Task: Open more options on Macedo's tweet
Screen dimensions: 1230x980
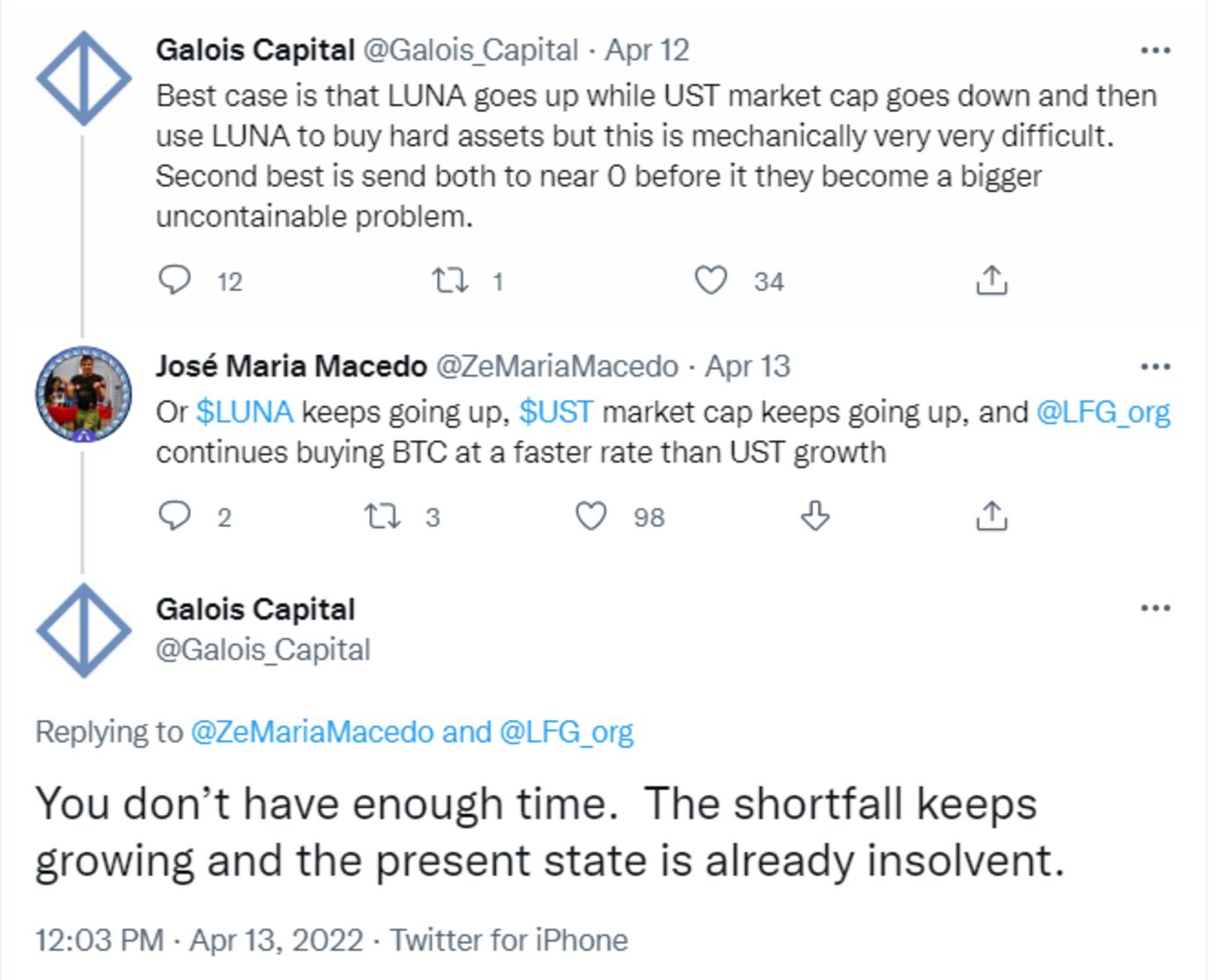Action: 1154,366
